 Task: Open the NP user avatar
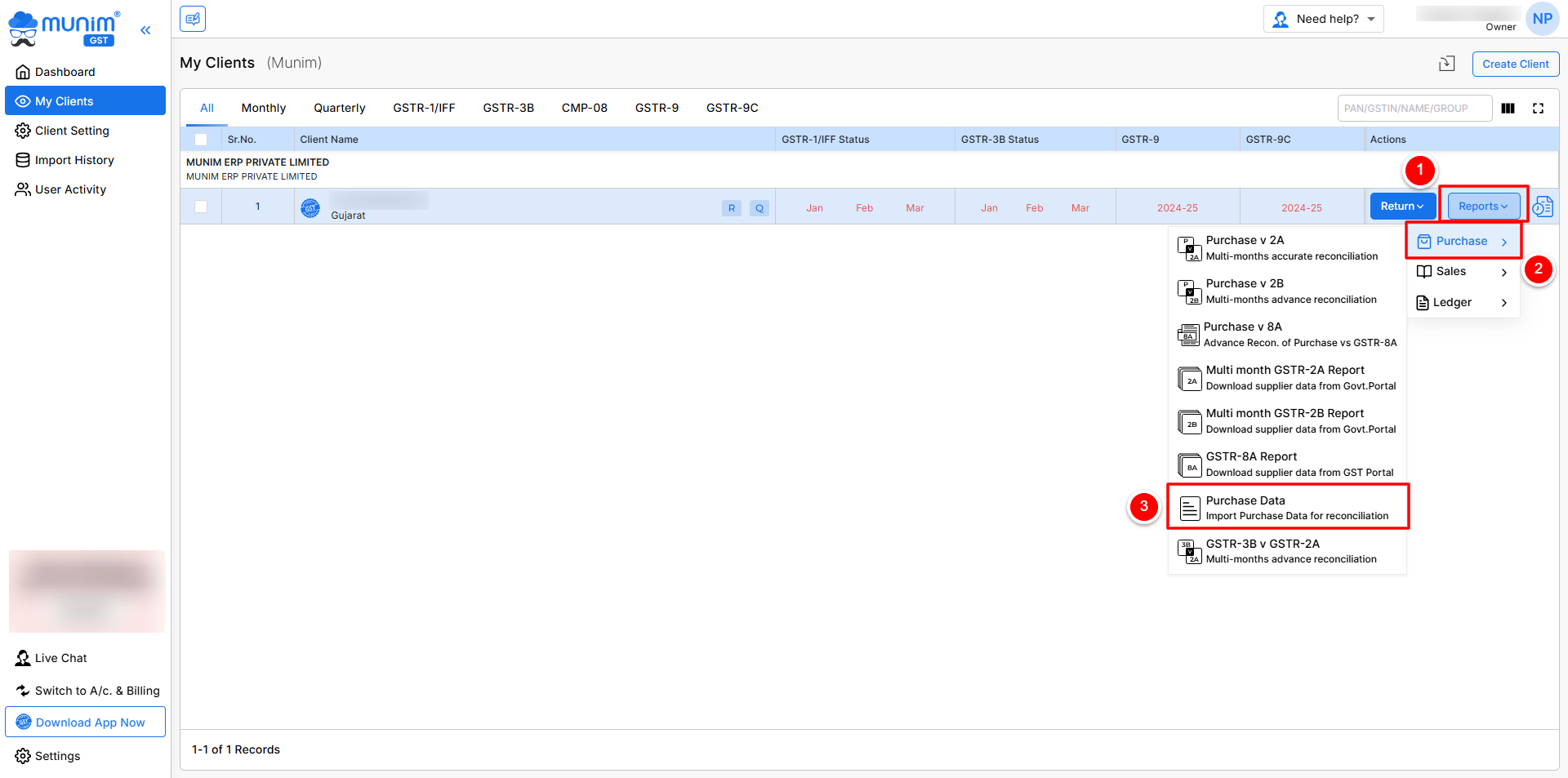1542,19
